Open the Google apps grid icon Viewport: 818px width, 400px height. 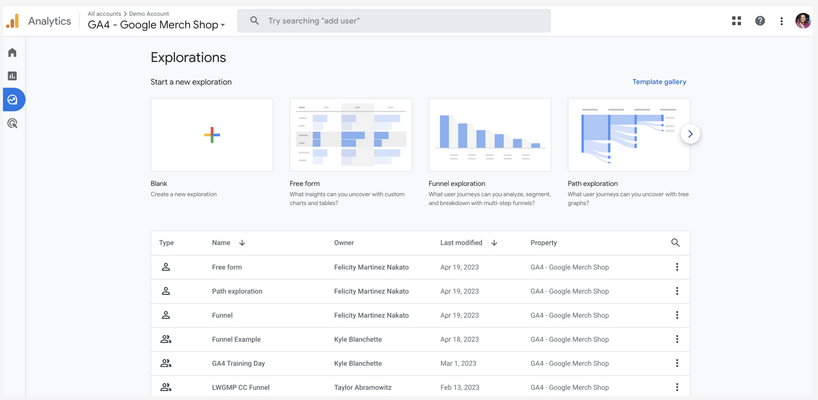(x=736, y=21)
